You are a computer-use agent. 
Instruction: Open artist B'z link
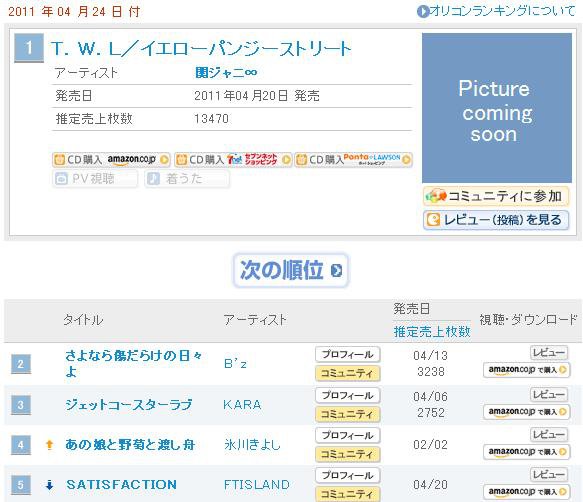[235, 364]
